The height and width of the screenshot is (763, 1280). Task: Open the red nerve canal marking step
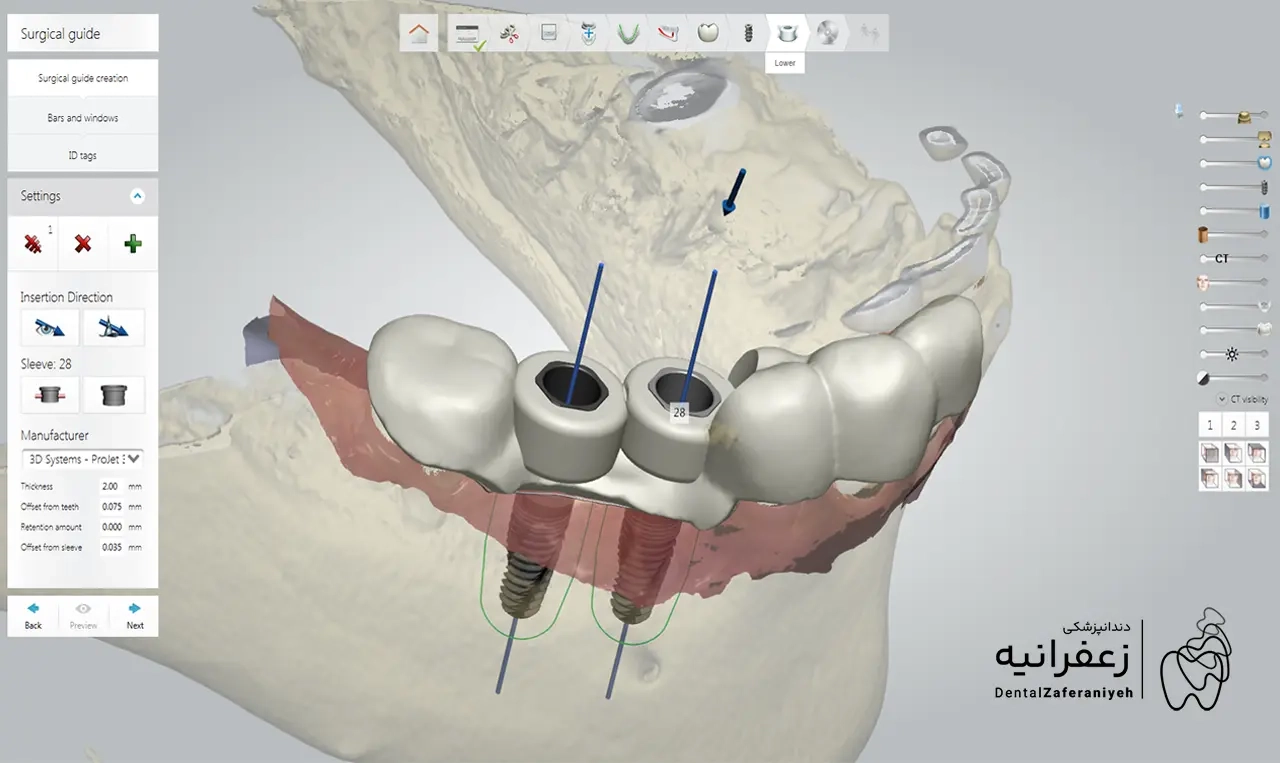pyautogui.click(x=668, y=33)
